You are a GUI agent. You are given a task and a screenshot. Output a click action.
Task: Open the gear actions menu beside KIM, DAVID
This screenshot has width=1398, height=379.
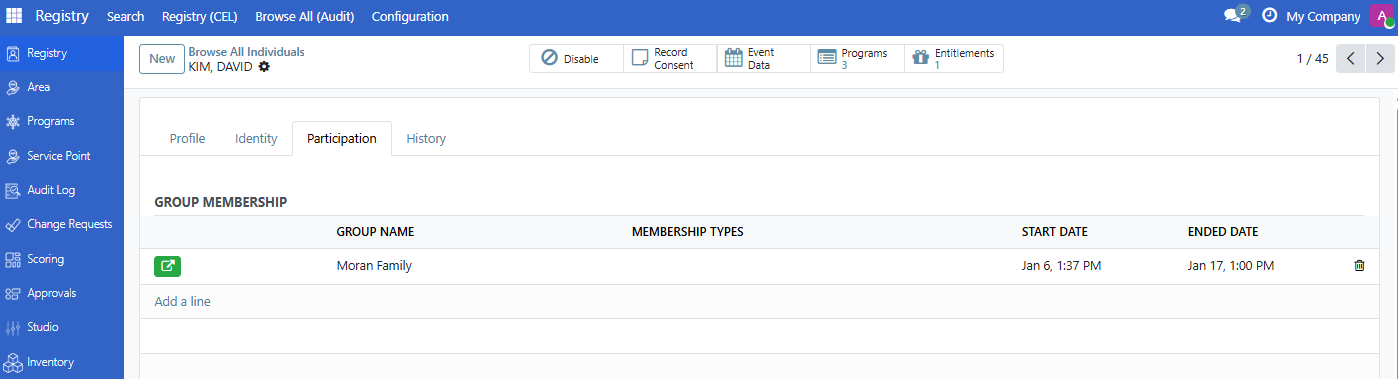(264, 66)
